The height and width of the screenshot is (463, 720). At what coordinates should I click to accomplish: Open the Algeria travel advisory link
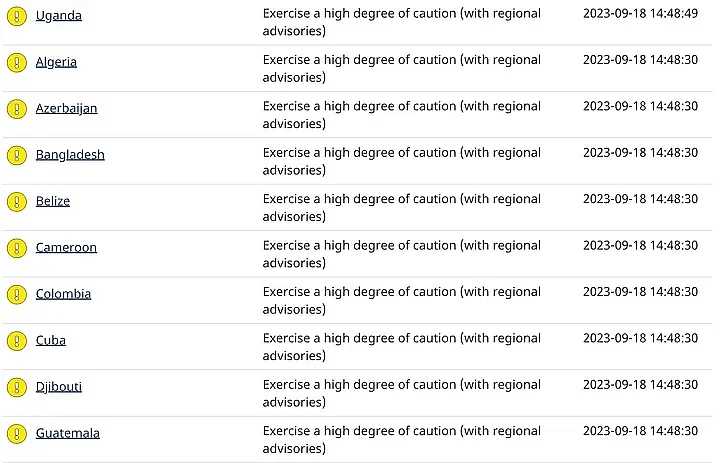pyautogui.click(x=56, y=62)
